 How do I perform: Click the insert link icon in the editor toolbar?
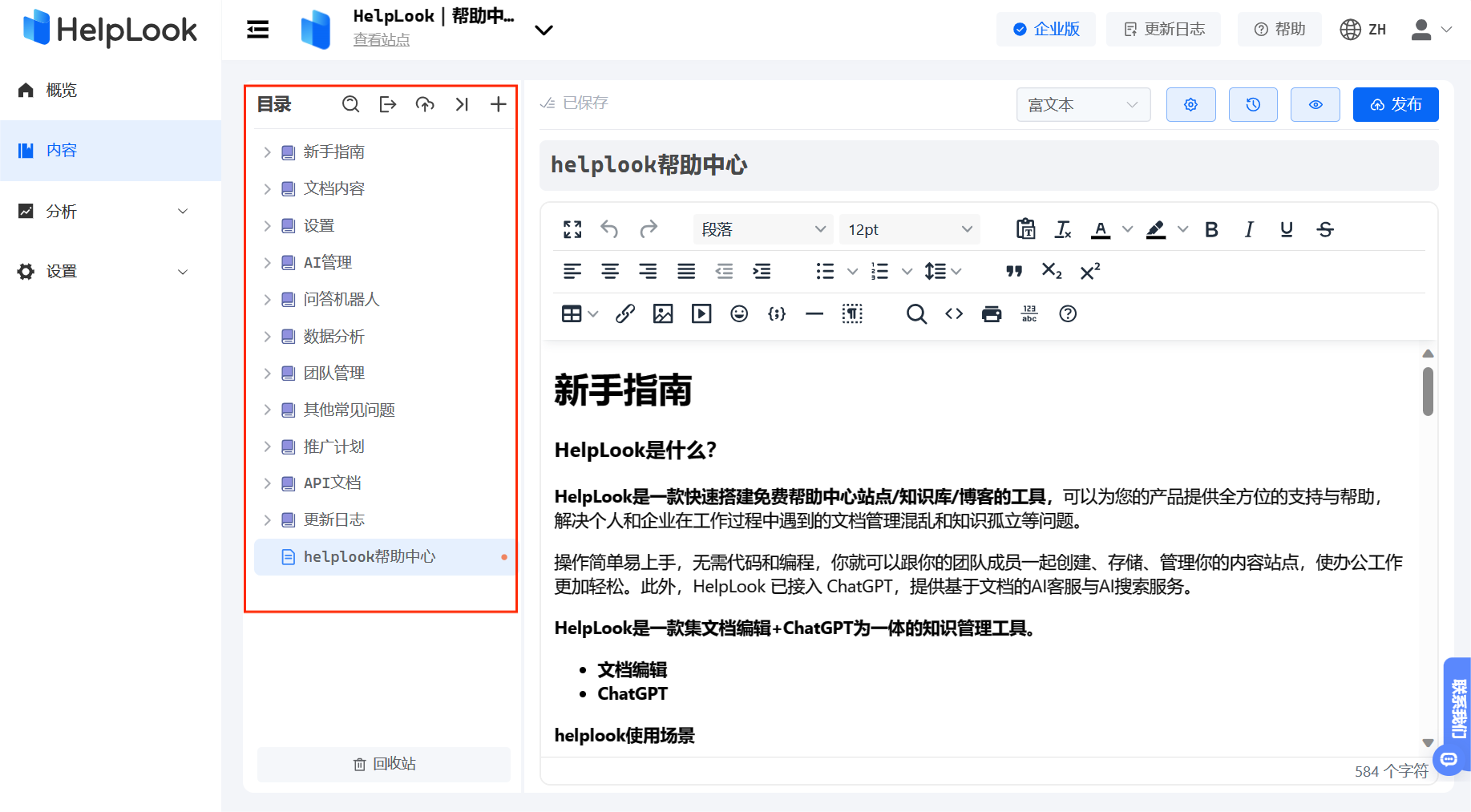click(625, 313)
